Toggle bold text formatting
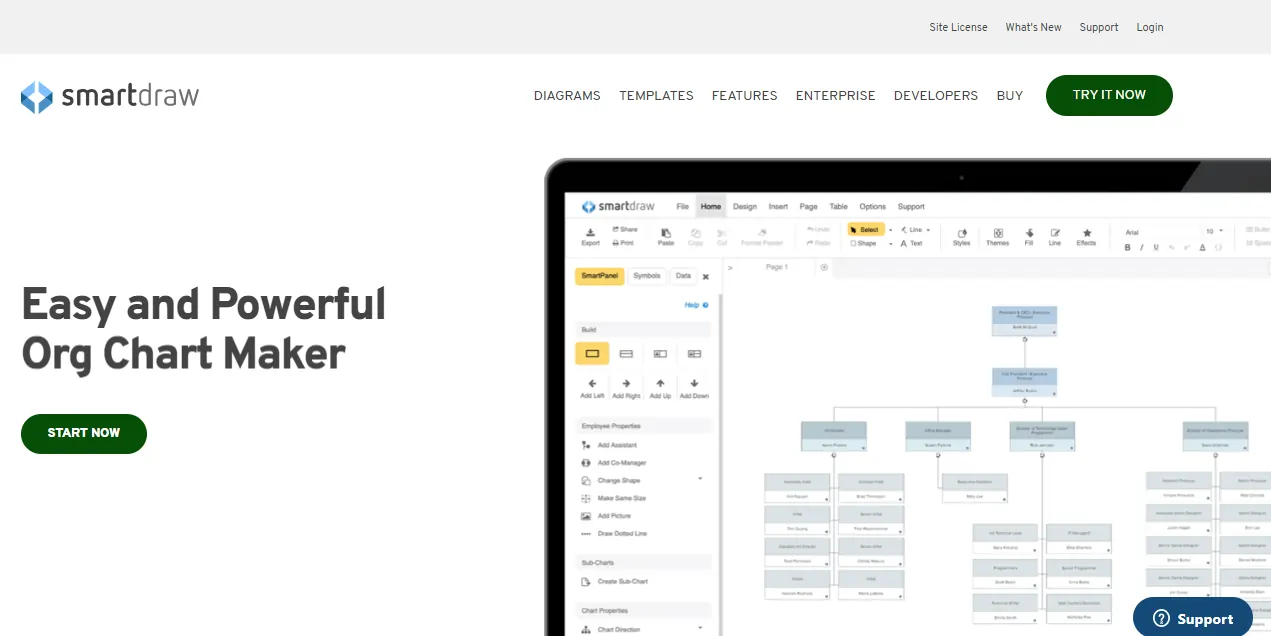Screen dimensions: 1271x636 [x=1128, y=247]
